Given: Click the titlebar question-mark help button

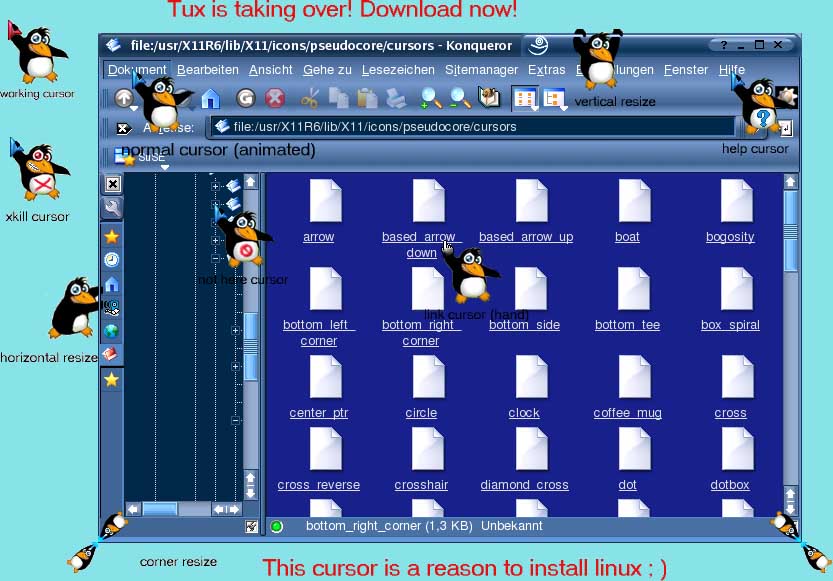Looking at the screenshot, I should (x=724, y=45).
